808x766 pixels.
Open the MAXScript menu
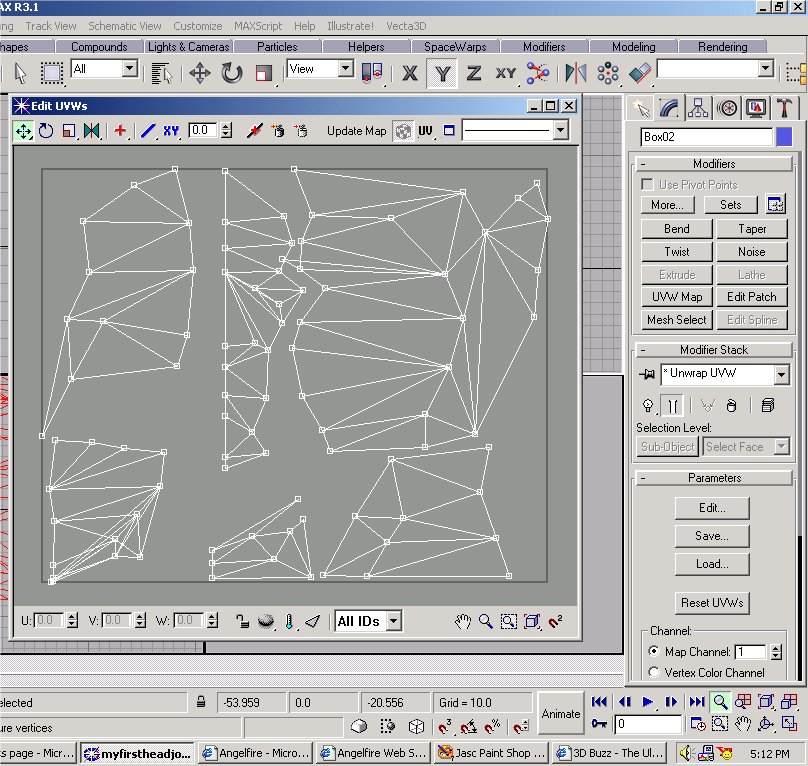258,26
